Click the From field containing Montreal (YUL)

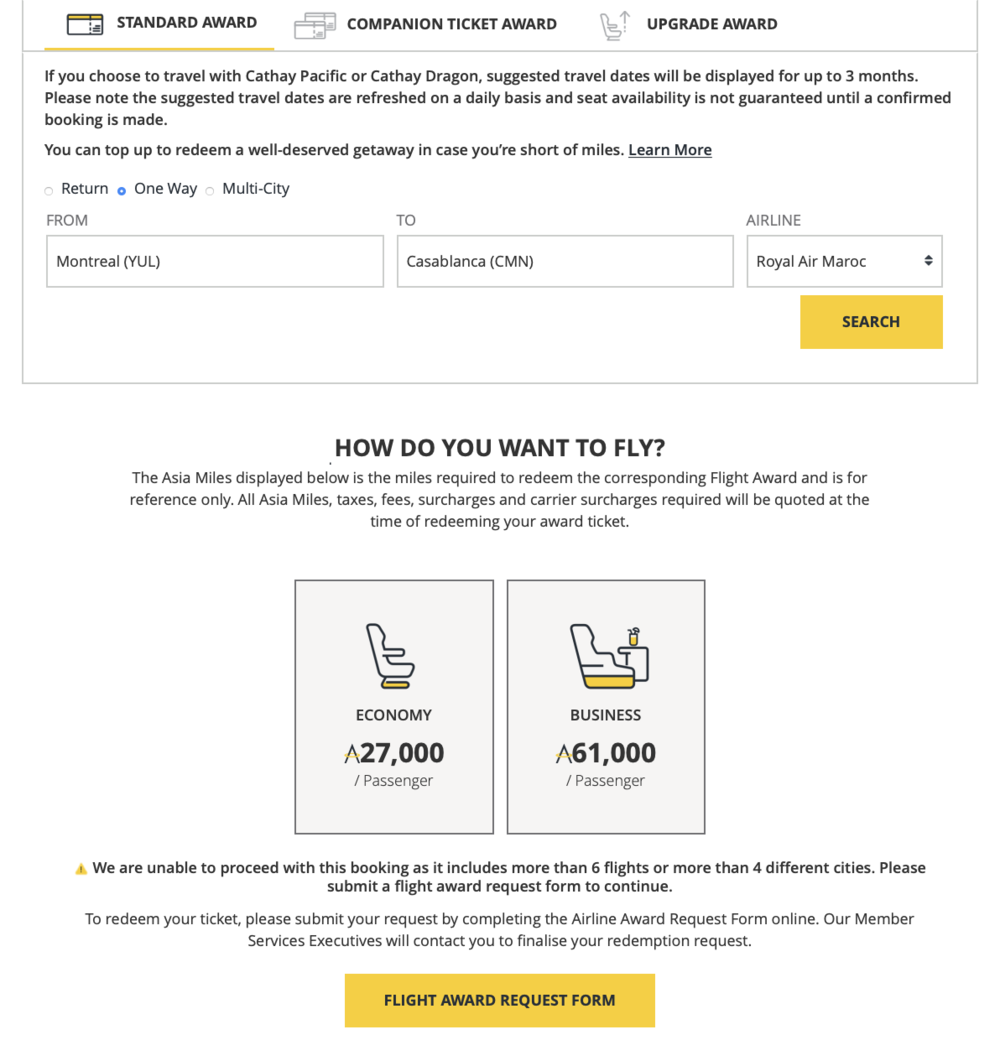click(215, 262)
